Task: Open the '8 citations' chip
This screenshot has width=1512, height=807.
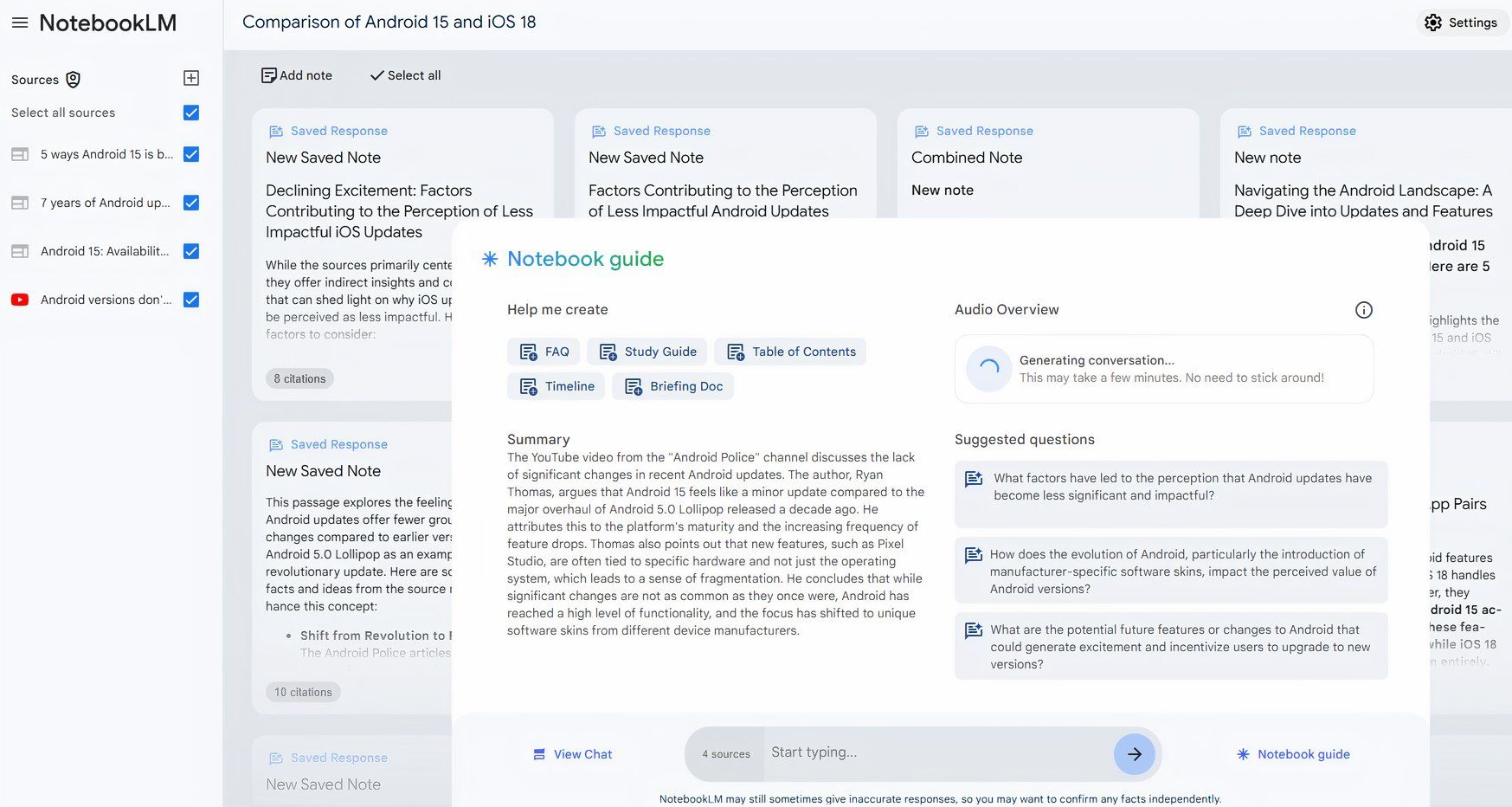Action: pos(300,378)
